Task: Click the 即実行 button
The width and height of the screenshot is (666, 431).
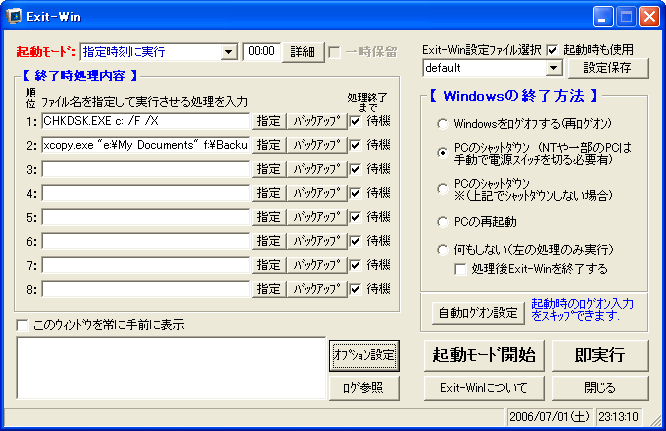Action: point(600,355)
